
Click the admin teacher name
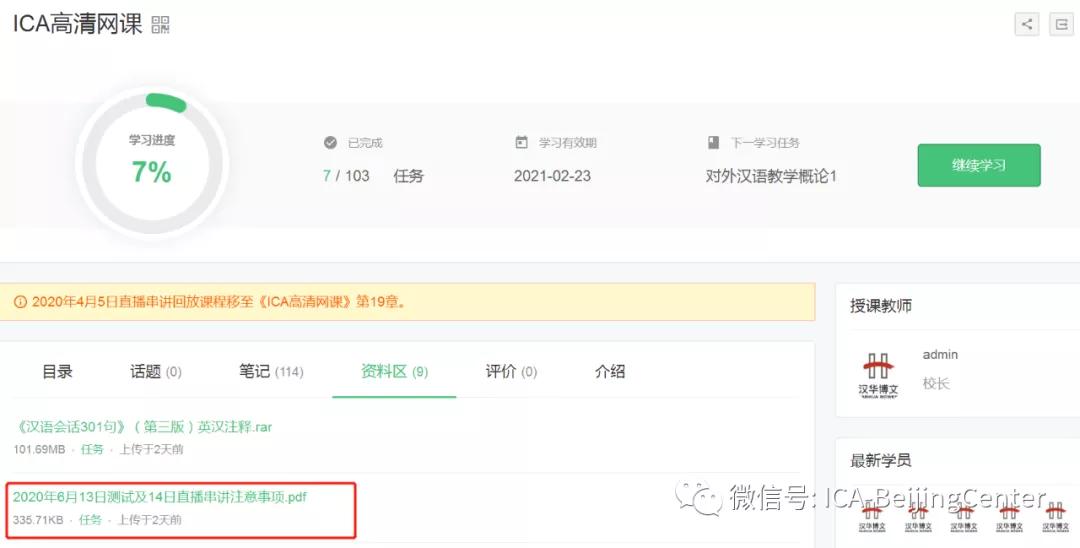940,355
